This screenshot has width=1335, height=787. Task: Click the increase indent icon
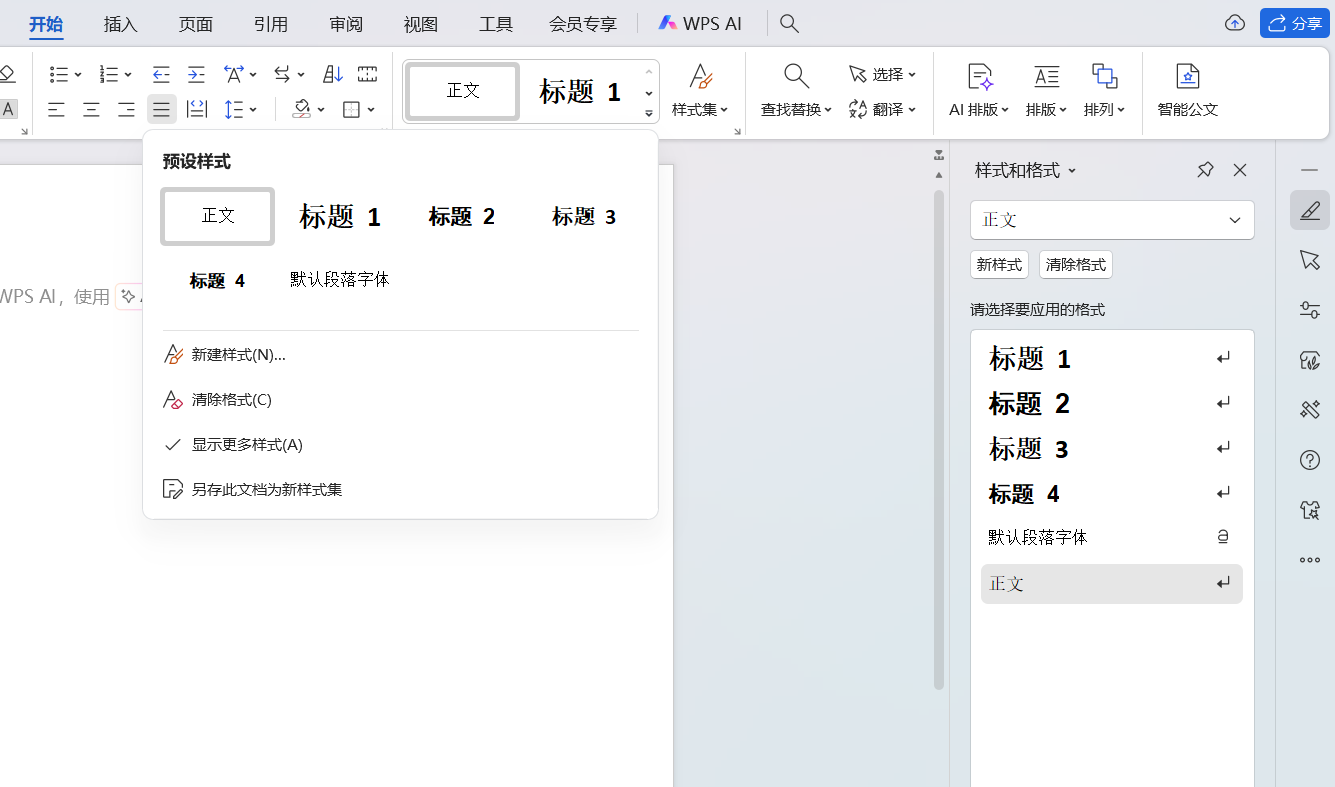click(x=196, y=74)
